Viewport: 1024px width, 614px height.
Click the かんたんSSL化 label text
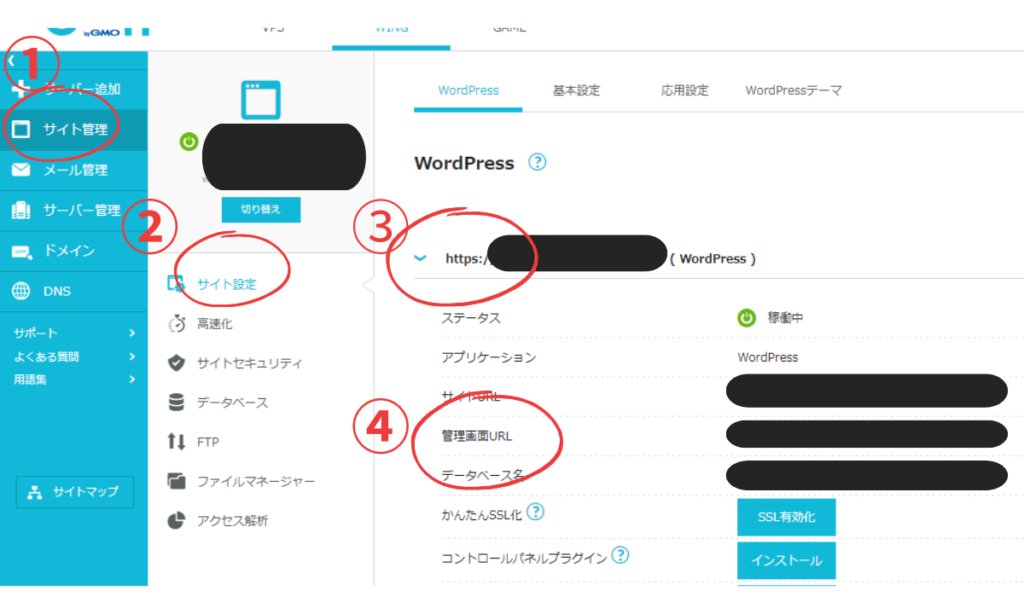click(x=482, y=515)
